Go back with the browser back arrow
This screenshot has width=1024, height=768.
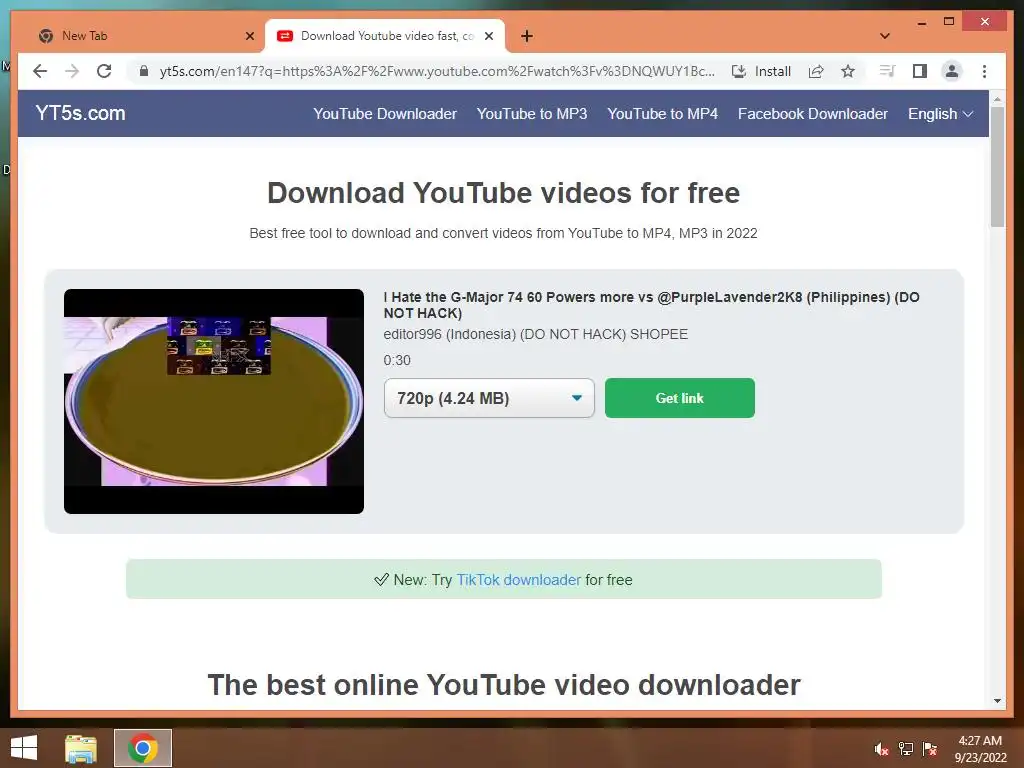coord(40,71)
